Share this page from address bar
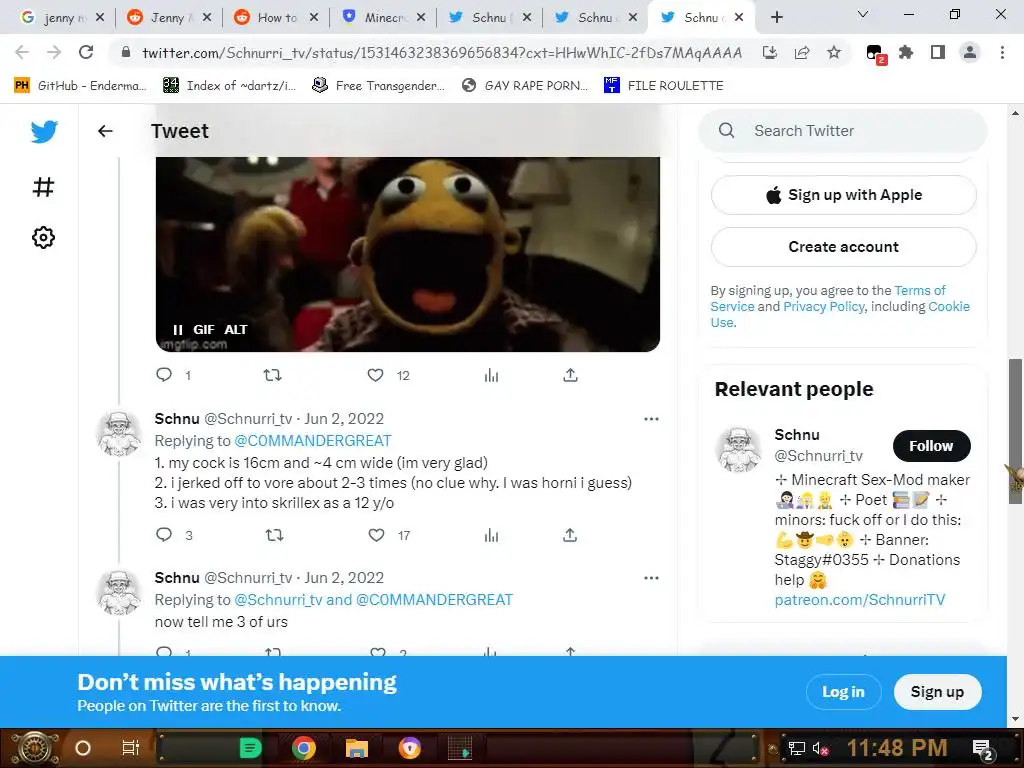This screenshot has width=1024, height=768. tap(802, 53)
